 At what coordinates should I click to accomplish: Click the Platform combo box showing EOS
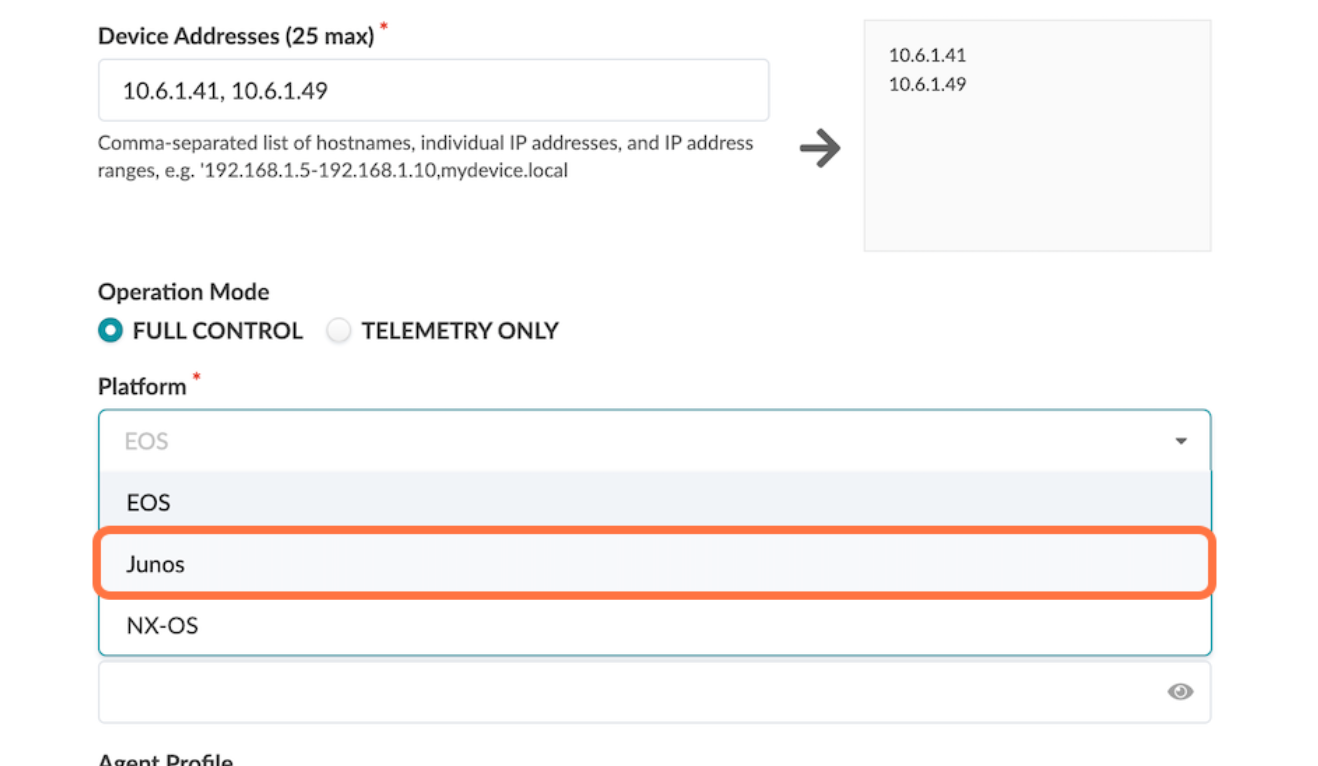640,441
